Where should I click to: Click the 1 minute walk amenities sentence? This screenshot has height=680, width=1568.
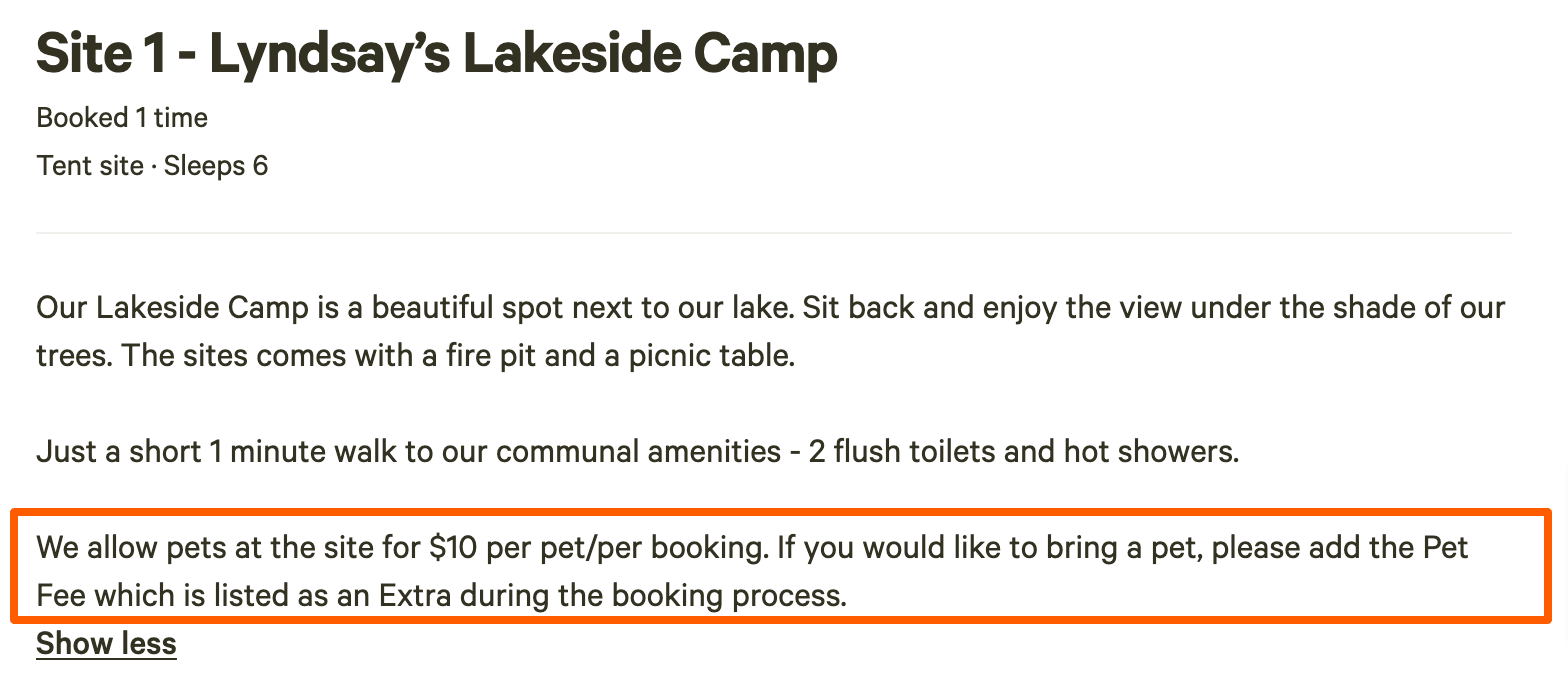pos(637,451)
